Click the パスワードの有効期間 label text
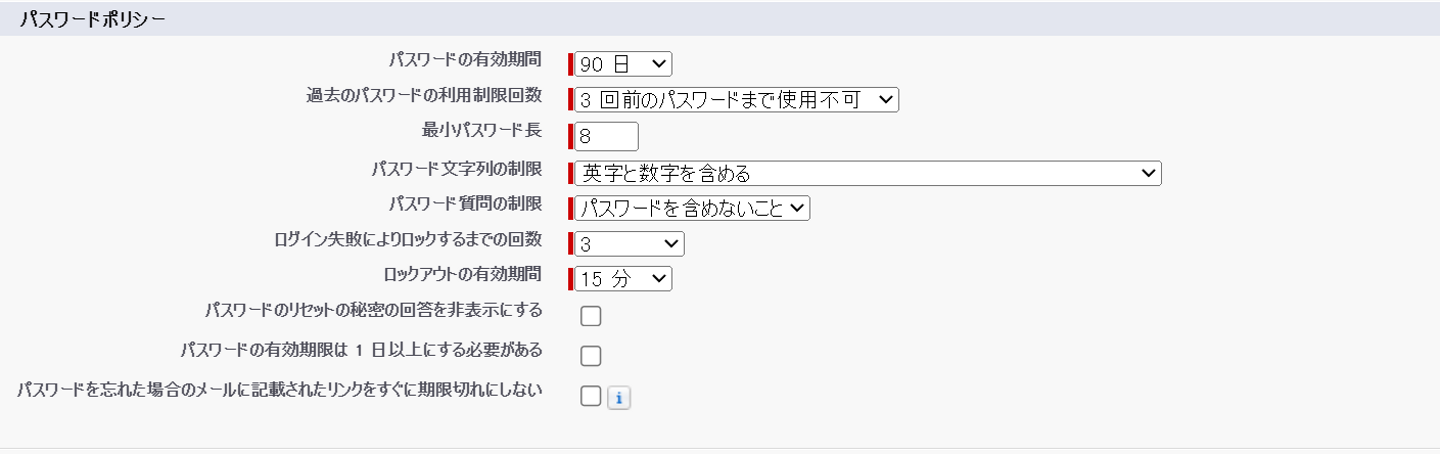 pyautogui.click(x=465, y=60)
